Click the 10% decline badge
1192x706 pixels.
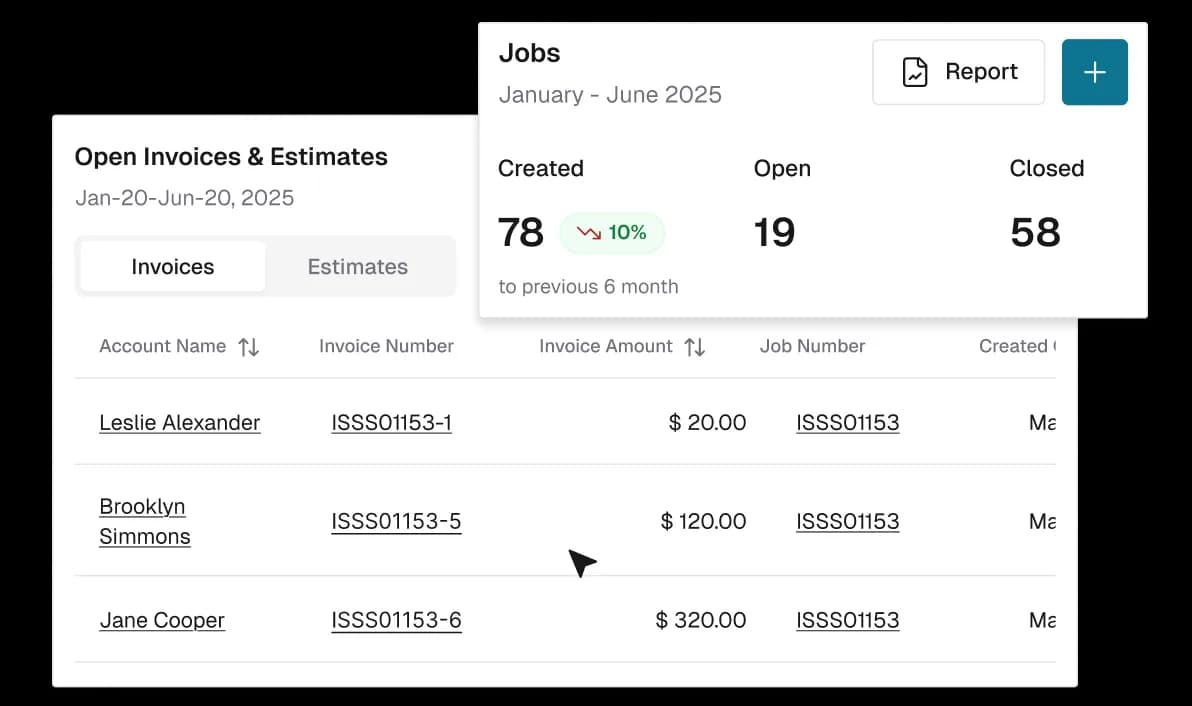tap(612, 232)
